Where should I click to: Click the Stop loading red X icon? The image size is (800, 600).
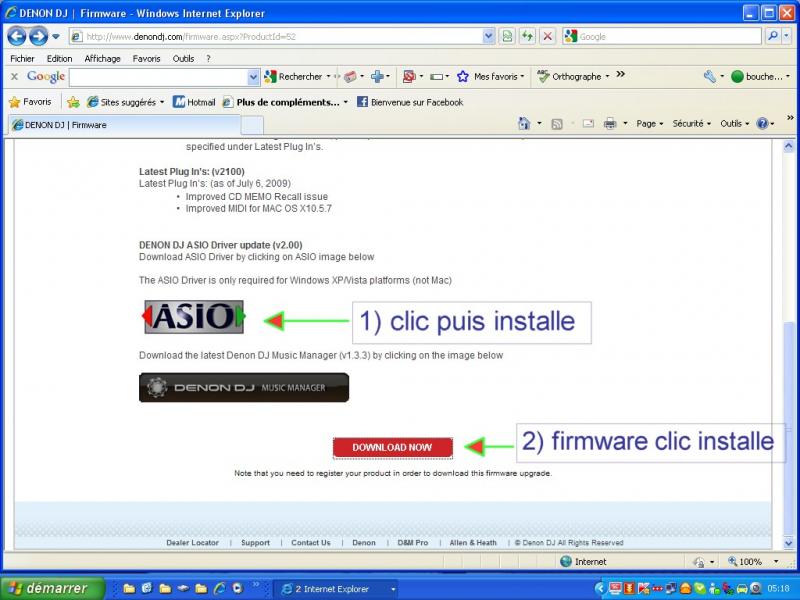coord(547,36)
